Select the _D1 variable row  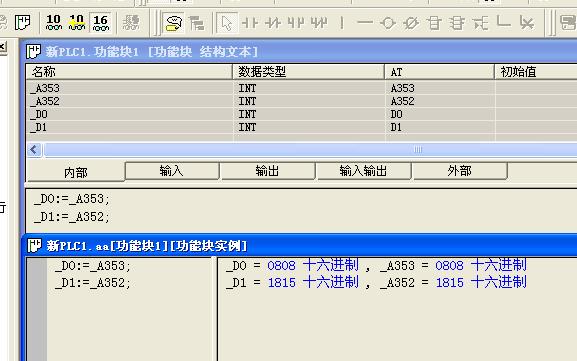[302, 127]
